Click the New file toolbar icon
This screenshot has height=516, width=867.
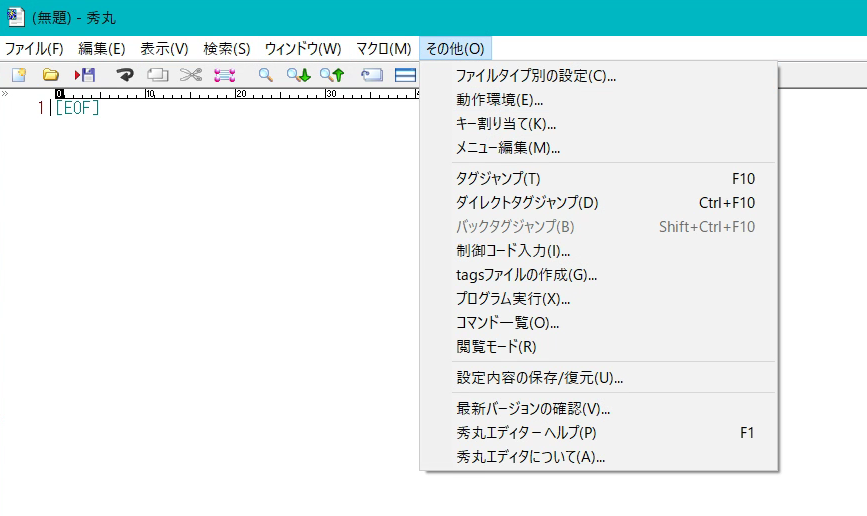coord(19,75)
